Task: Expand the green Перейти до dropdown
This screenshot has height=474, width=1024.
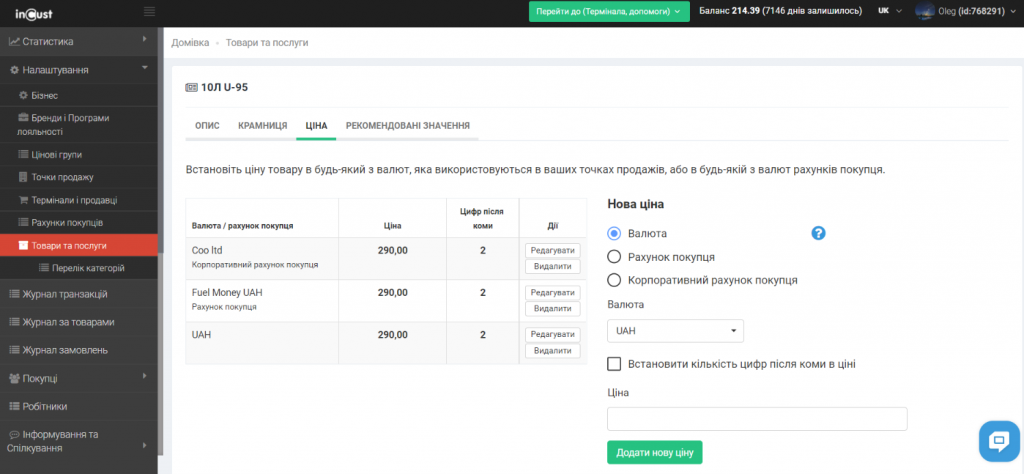Action: (x=610, y=11)
